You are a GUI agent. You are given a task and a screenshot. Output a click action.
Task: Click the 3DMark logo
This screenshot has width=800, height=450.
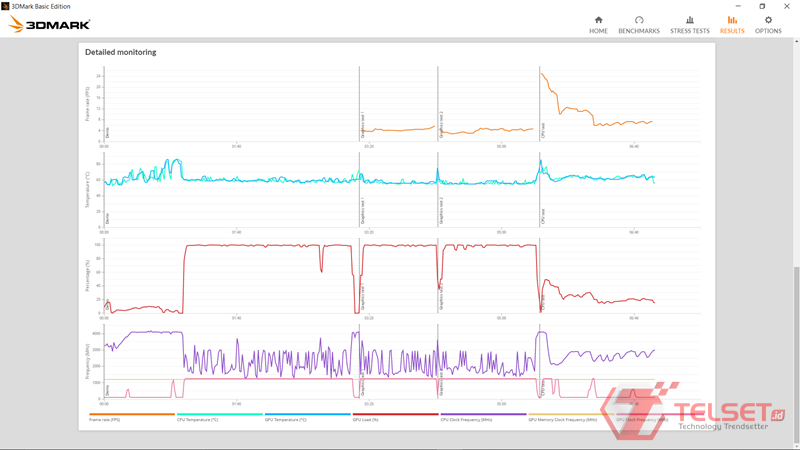pos(49,24)
